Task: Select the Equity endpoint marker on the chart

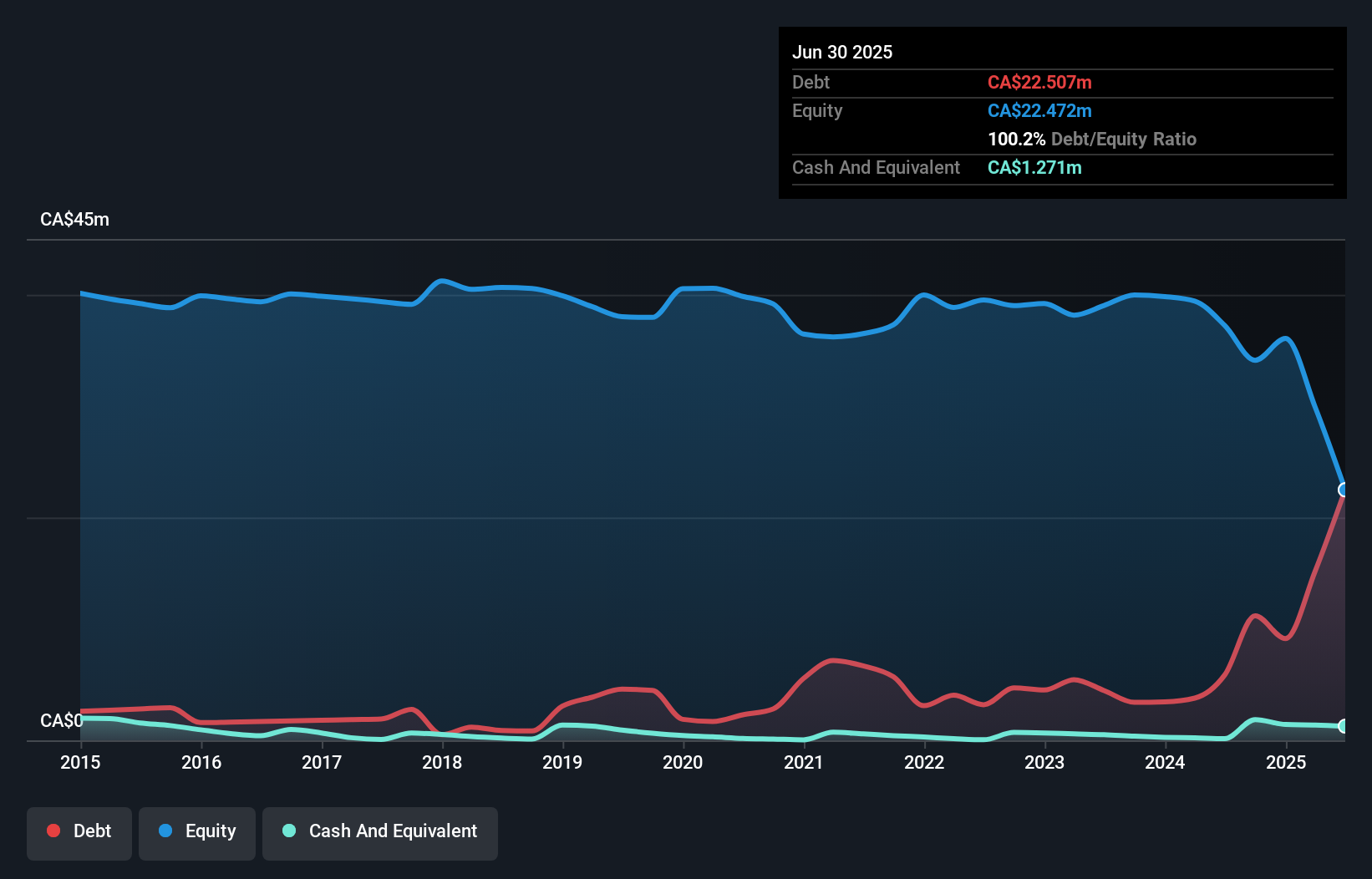Action: click(1344, 490)
